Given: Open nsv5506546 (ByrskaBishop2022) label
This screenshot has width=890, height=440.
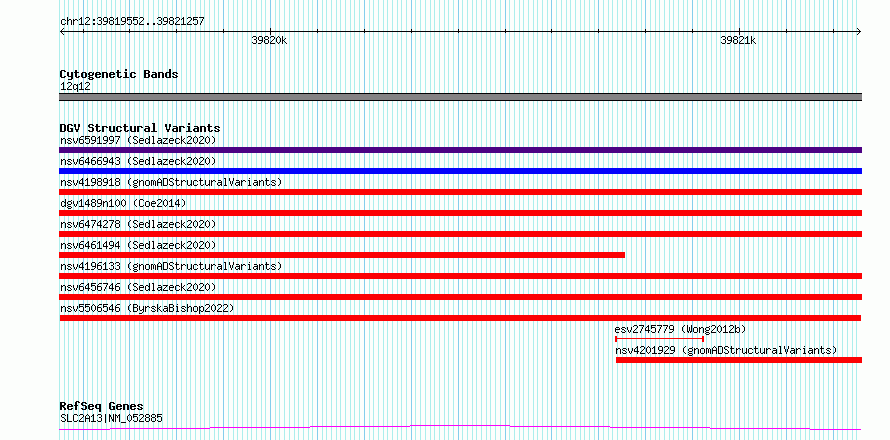Looking at the screenshot, I should (147, 308).
